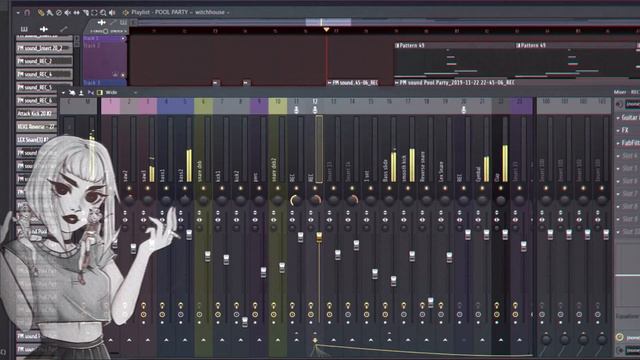This screenshot has width=640, height=360.
Task: Click the Playlist window icon beside the title
Action: coord(126,13)
